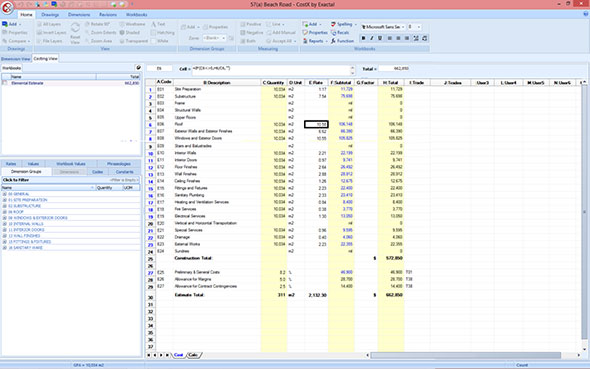Image resolution: width=590 pixels, height=369 pixels.
Task: Toggle underline formatting
Action: point(380,38)
